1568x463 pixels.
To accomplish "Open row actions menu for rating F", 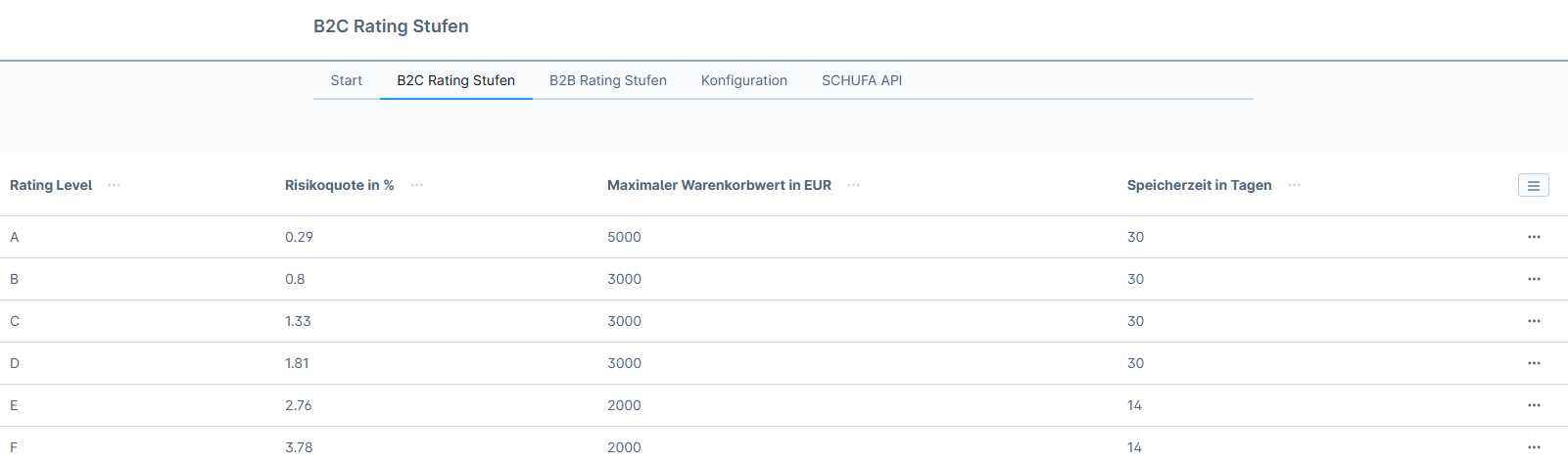I will pyautogui.click(x=1534, y=447).
